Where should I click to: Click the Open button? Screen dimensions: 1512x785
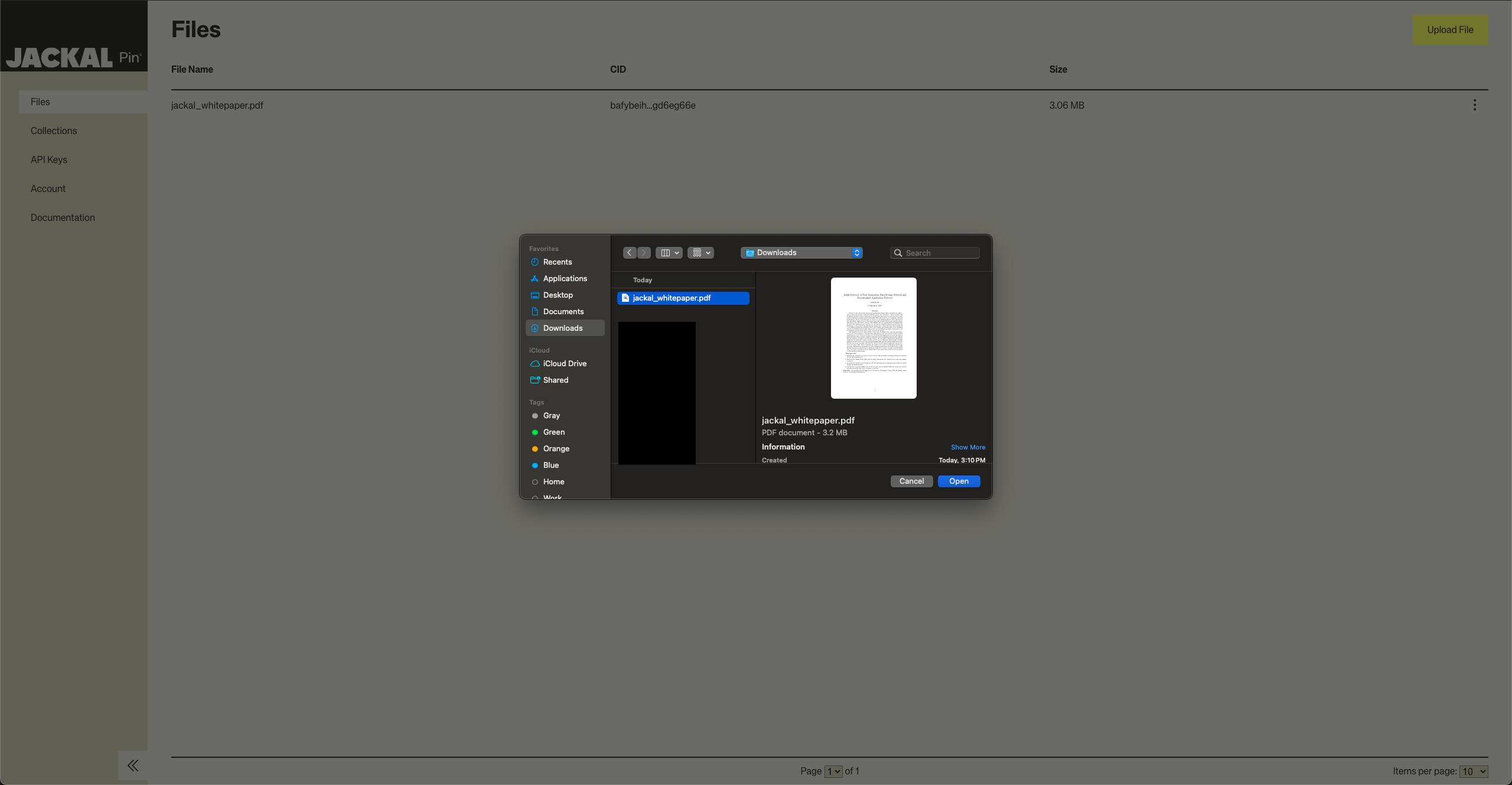[x=959, y=481]
